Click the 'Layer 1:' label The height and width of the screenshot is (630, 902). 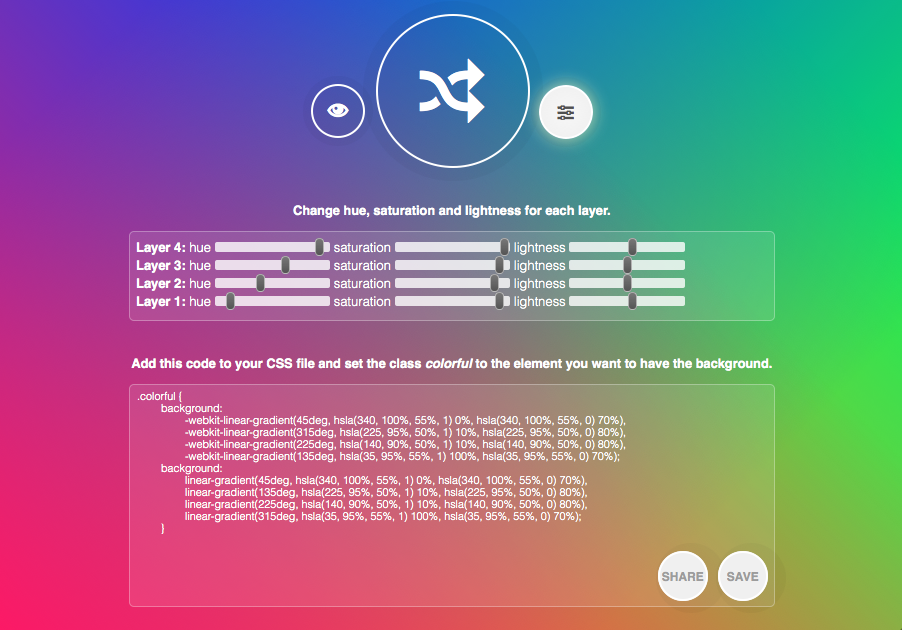pyautogui.click(x=160, y=301)
